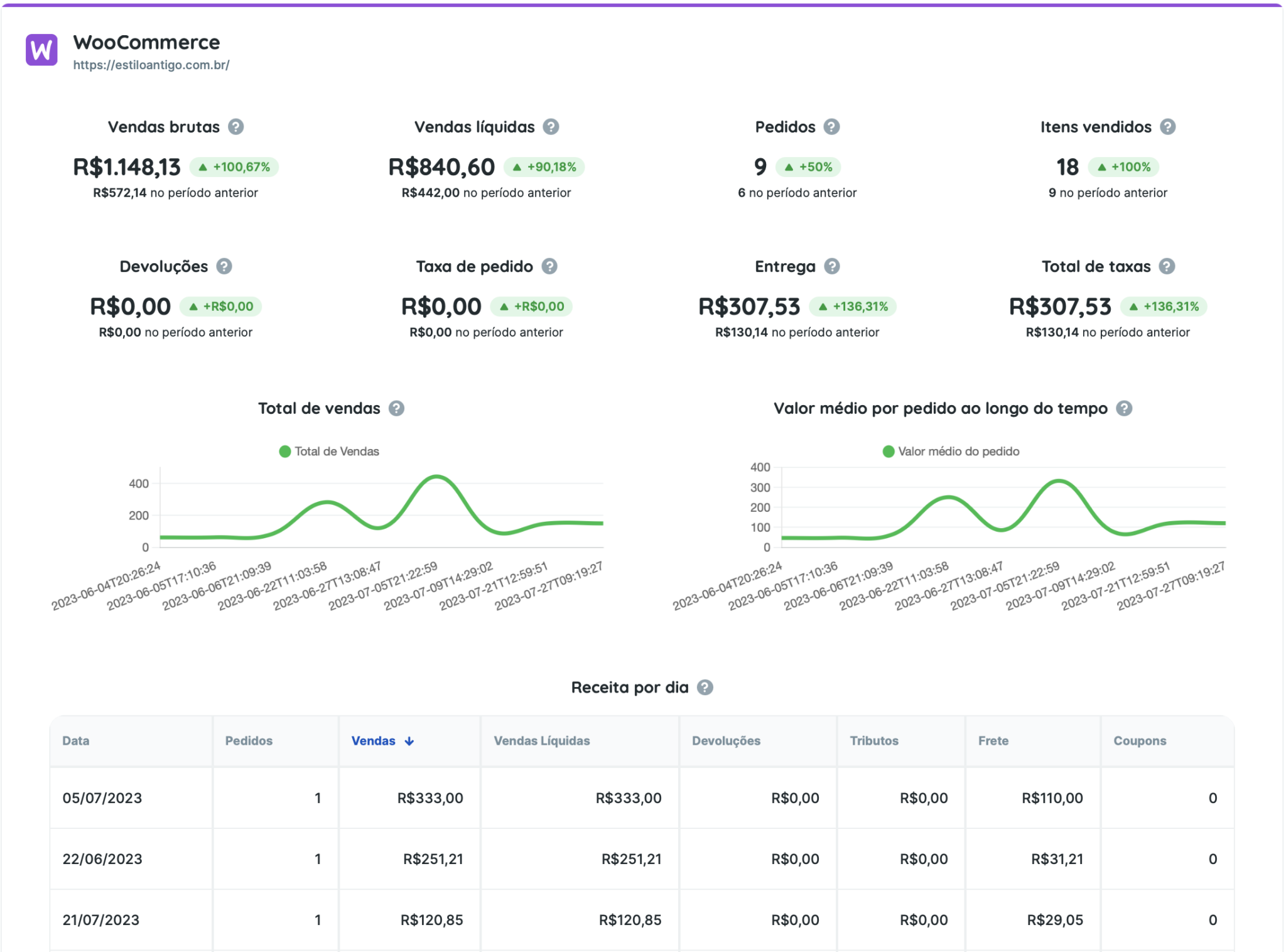Sort the table by Frete column
This screenshot has height=952, width=1286.
(993, 741)
